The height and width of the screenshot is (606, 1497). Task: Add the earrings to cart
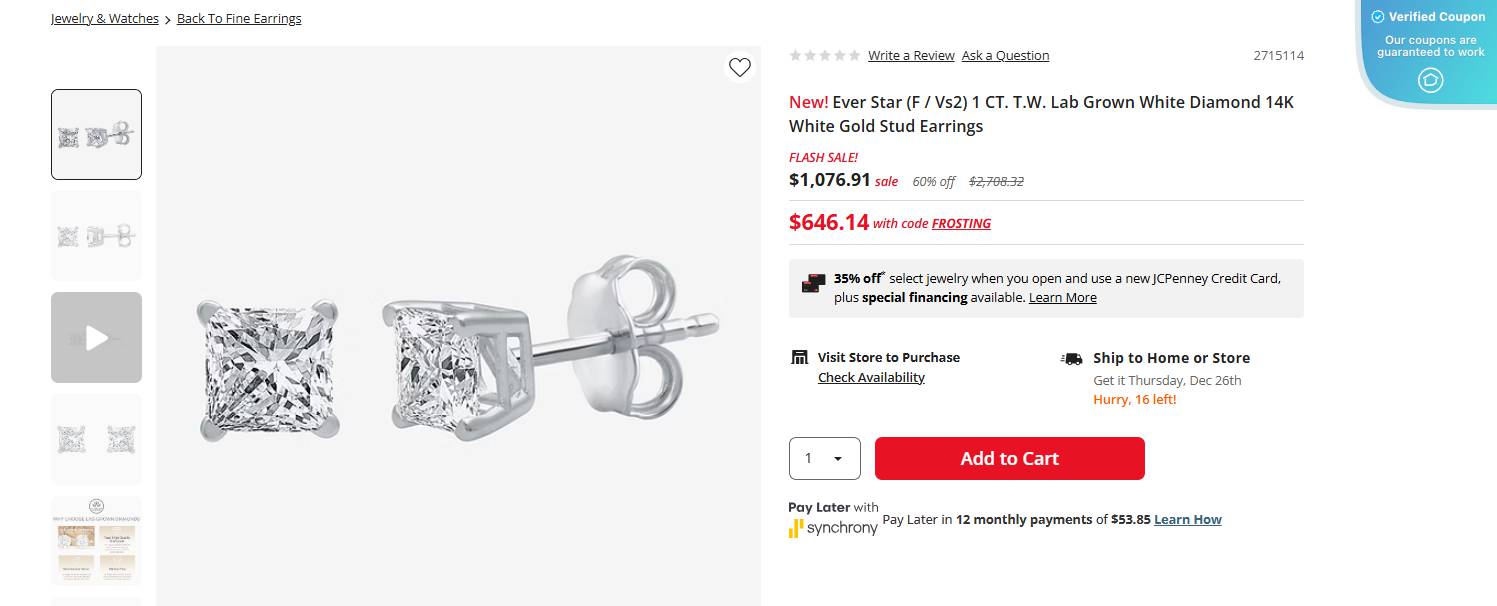click(1009, 458)
